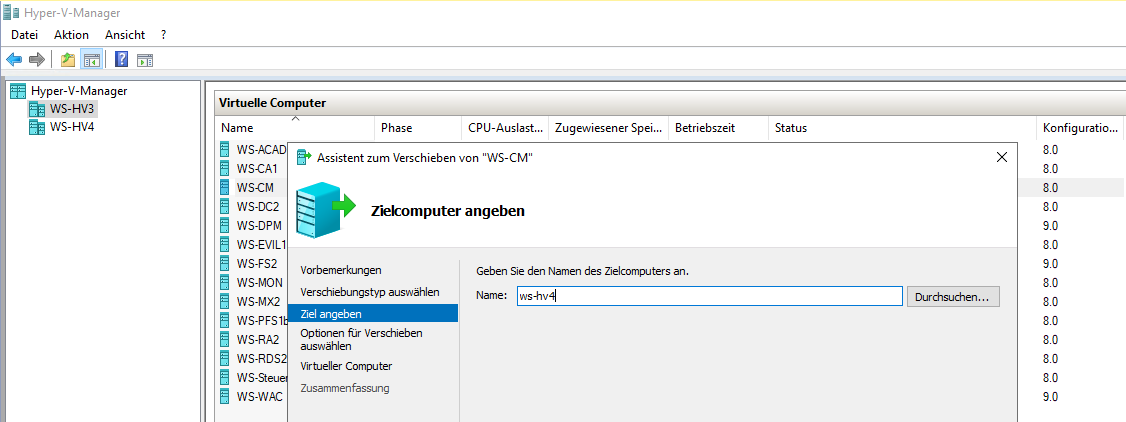Click the Up one level folder icon

click(x=68, y=60)
